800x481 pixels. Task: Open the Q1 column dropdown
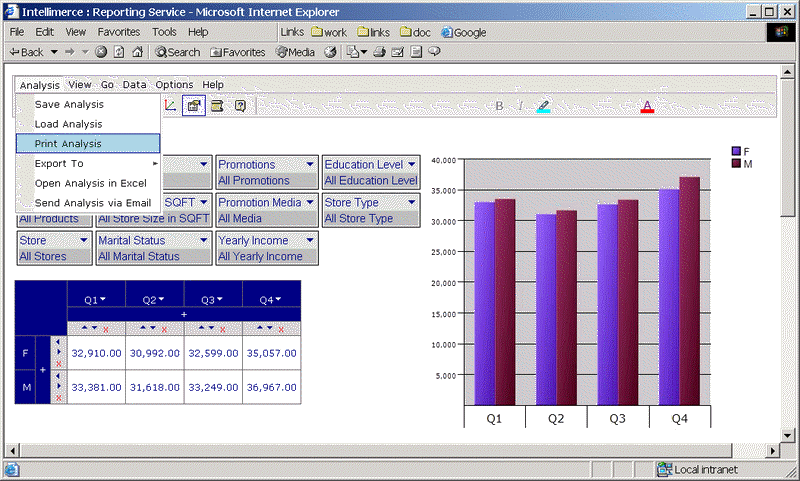(103, 299)
